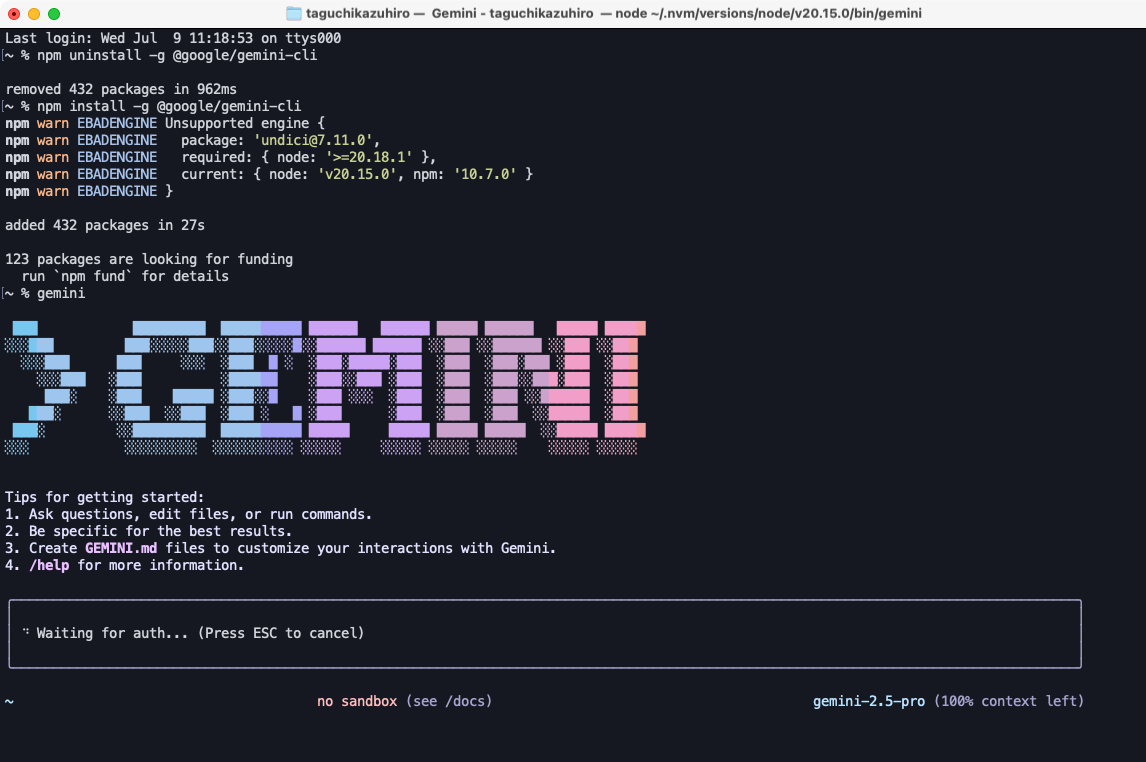Click the 'no sandbox' status text
This screenshot has height=762, width=1146.
pos(357,701)
